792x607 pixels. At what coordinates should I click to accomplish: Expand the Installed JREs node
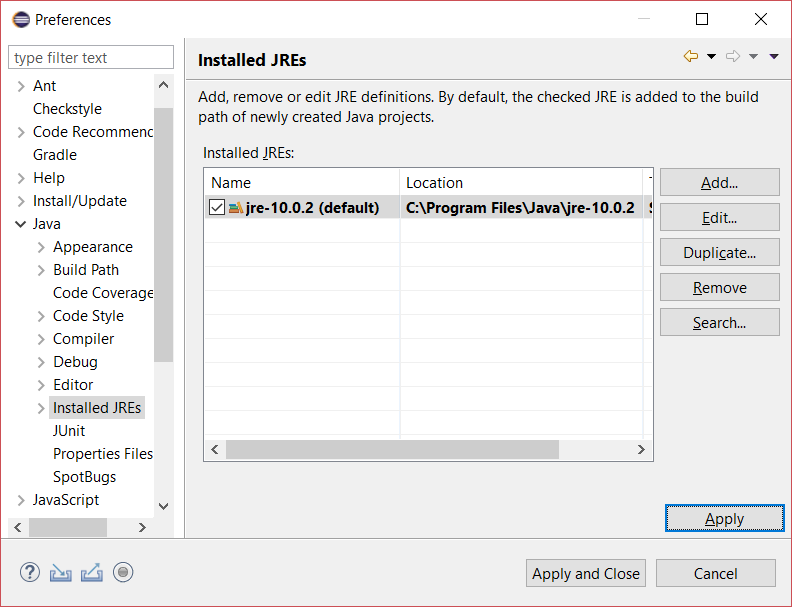(41, 408)
